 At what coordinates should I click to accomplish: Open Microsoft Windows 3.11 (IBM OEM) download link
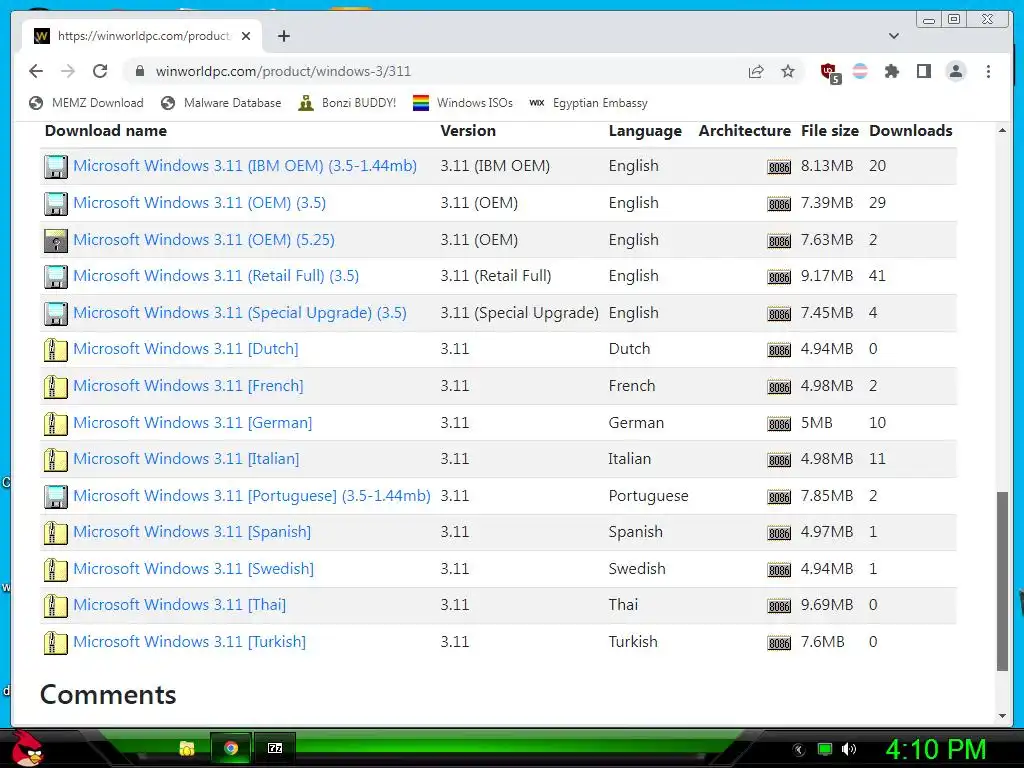pos(245,166)
